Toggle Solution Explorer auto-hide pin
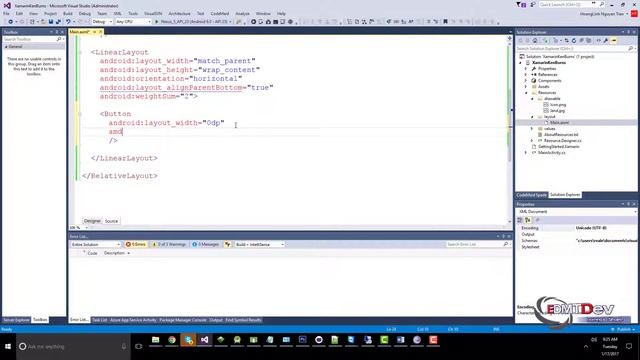The width and height of the screenshot is (640, 360). click(628, 32)
